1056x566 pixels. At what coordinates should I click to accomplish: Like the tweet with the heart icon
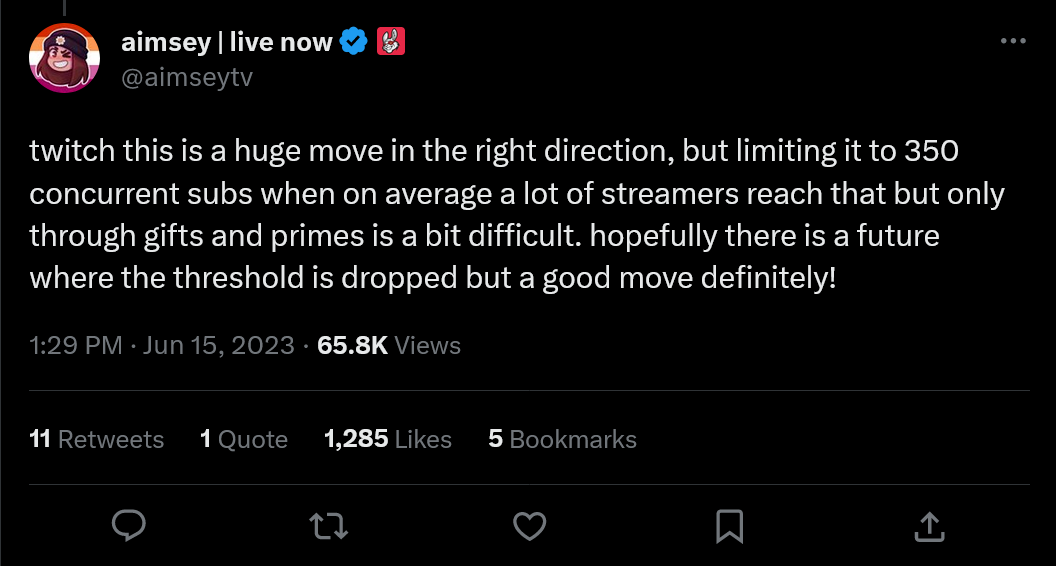529,525
